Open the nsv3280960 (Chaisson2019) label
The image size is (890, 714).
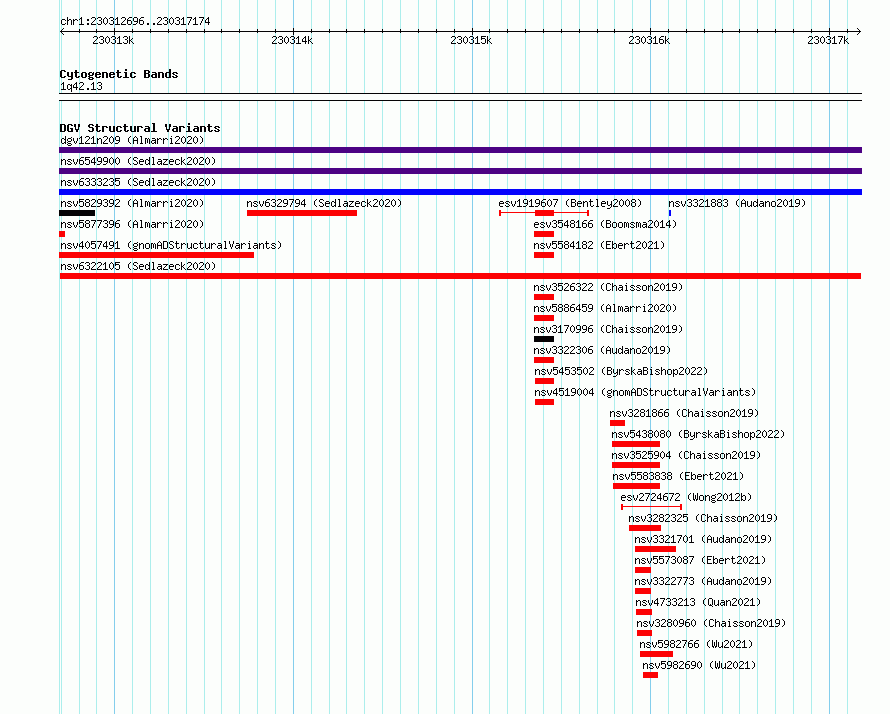pos(711,623)
